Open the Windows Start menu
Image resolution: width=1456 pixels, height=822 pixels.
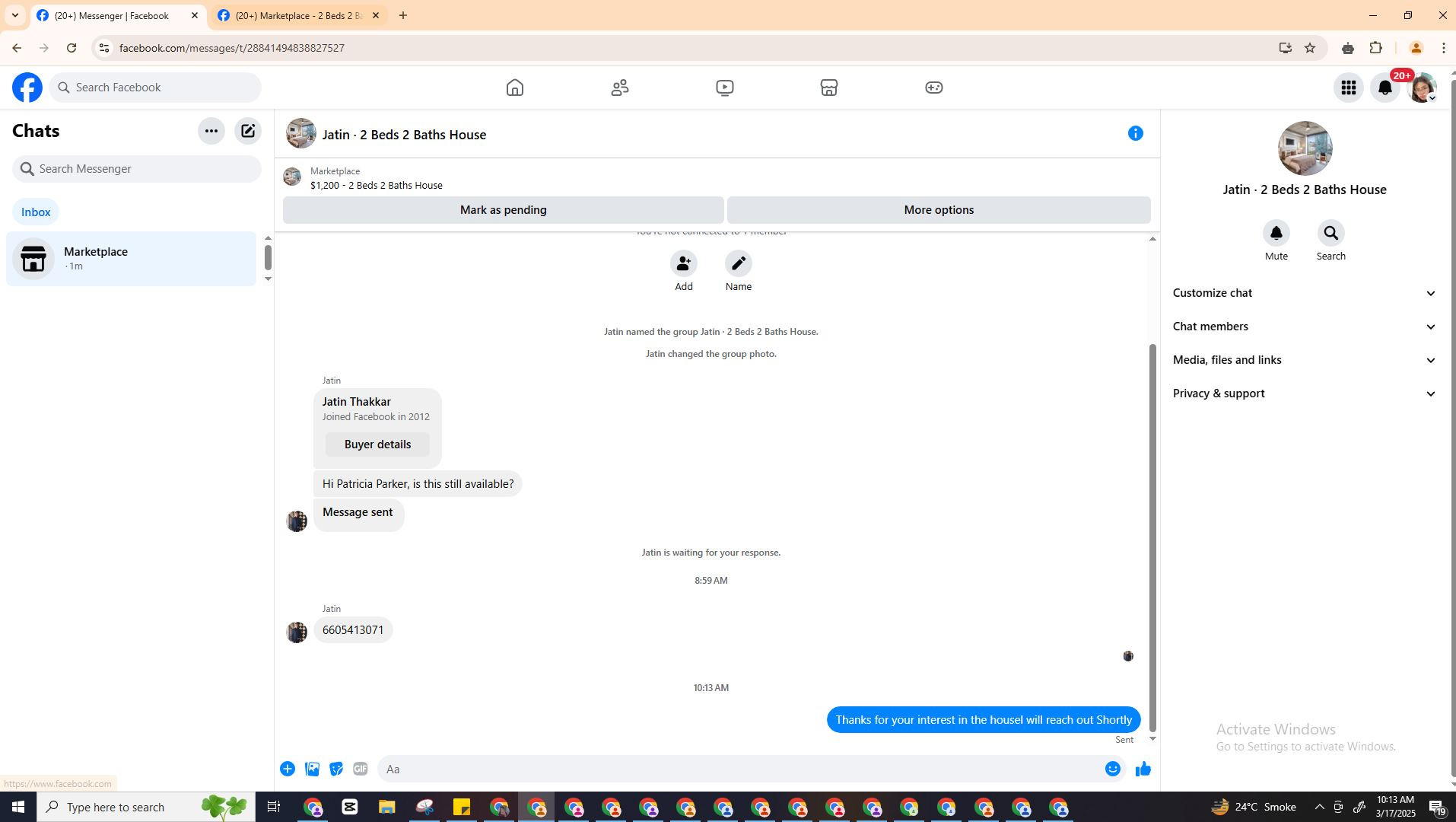pos(18,807)
